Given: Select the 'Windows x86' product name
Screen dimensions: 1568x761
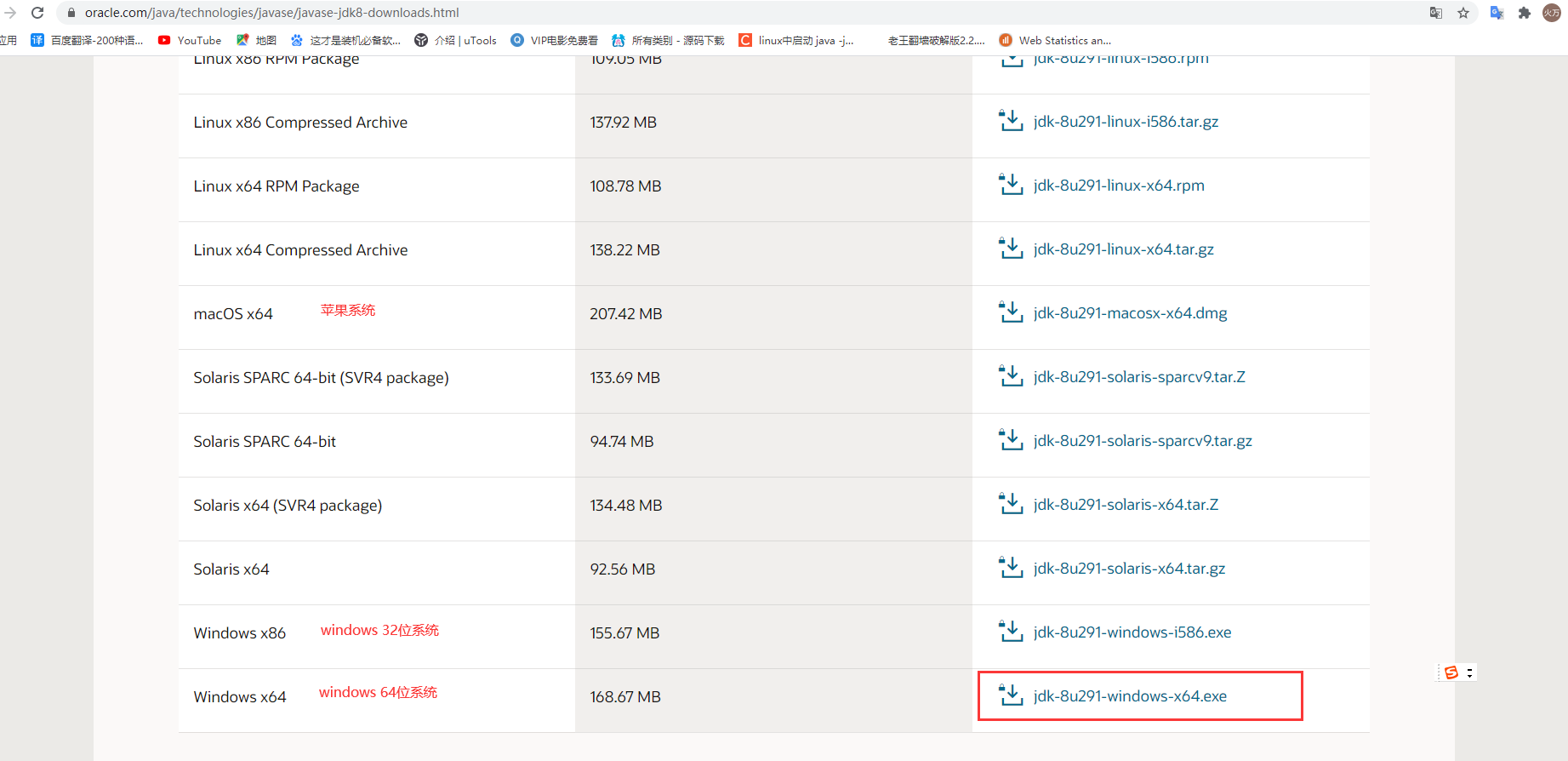Looking at the screenshot, I should 240,633.
